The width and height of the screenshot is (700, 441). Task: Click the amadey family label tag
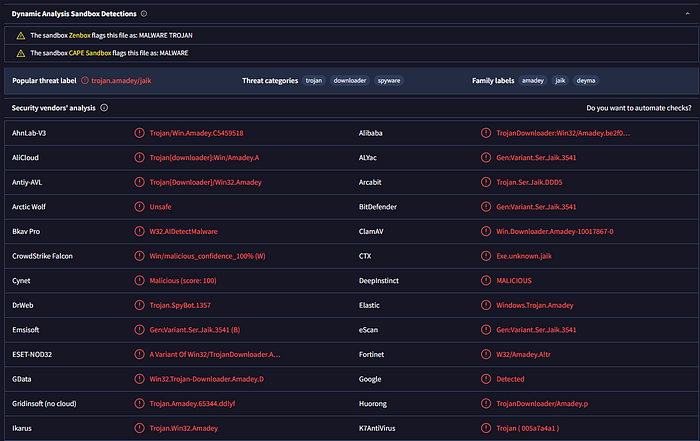coord(533,81)
